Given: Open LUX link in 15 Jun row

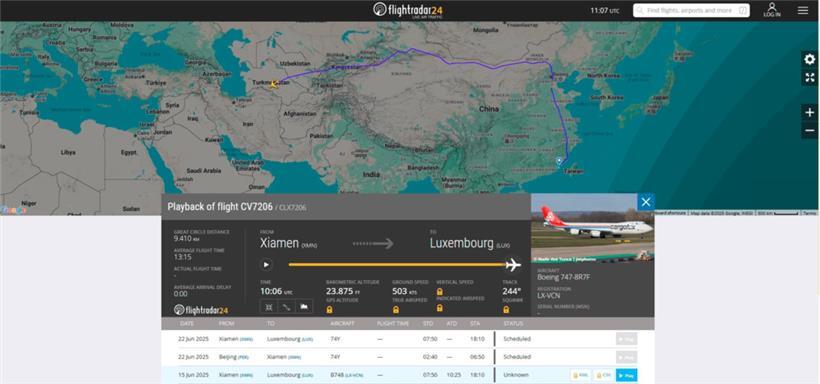Looking at the screenshot, I should pos(308,375).
